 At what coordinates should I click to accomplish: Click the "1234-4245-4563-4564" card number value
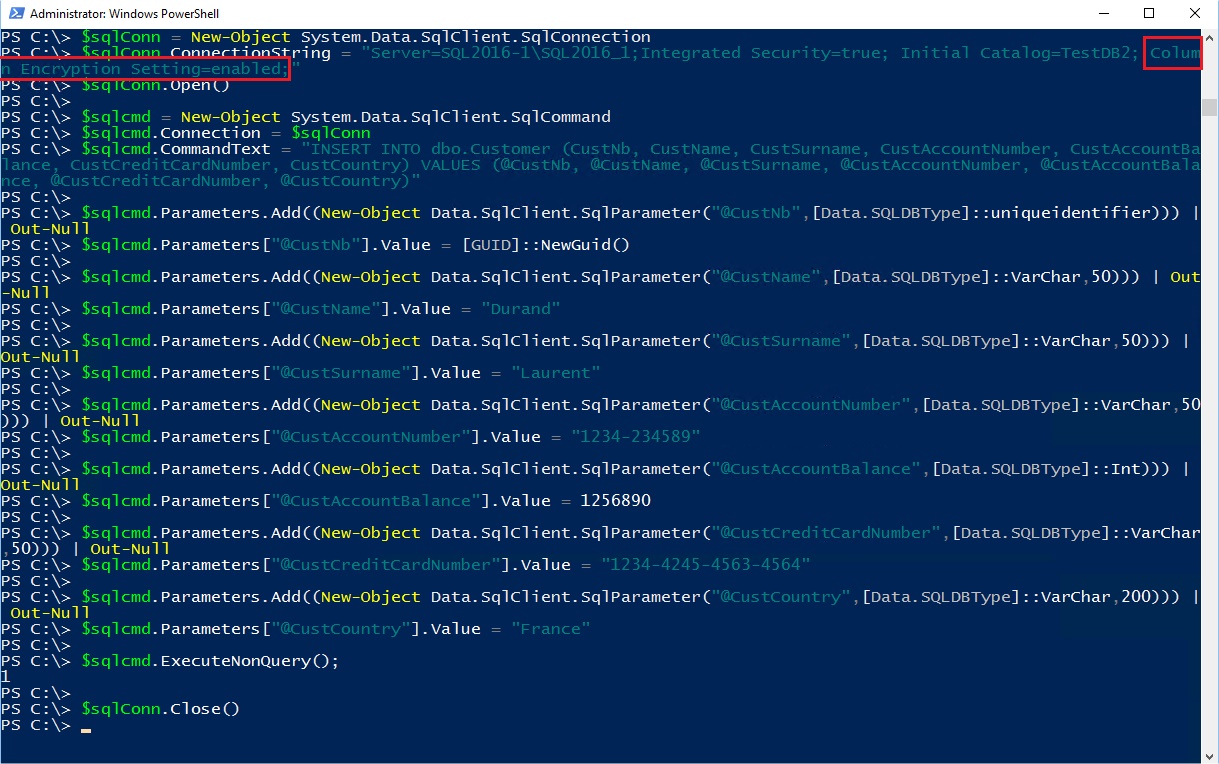coord(706,565)
